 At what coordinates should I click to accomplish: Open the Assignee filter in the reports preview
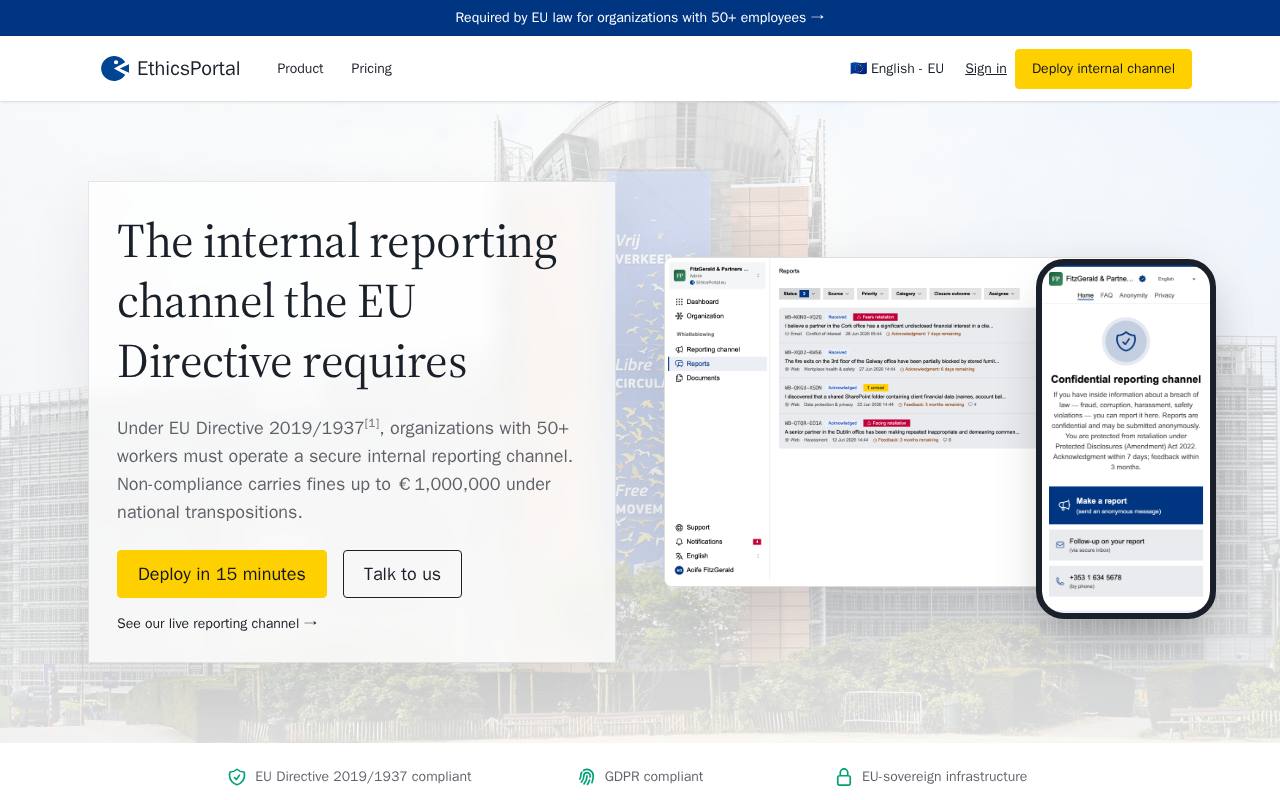click(1002, 294)
